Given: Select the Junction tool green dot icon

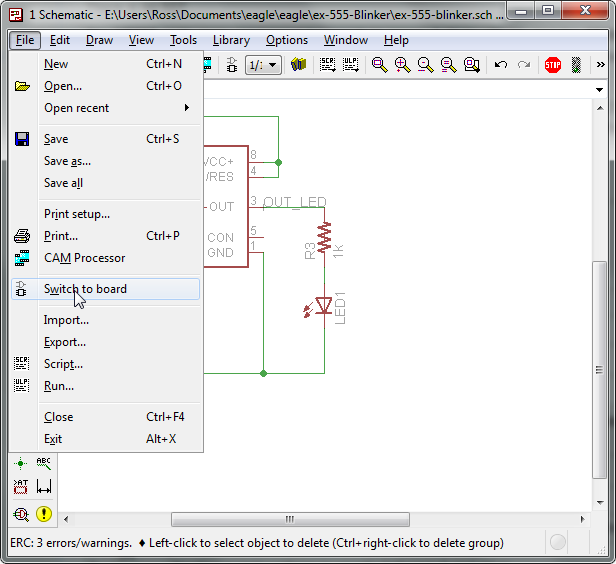Looking at the screenshot, I should (x=20, y=463).
